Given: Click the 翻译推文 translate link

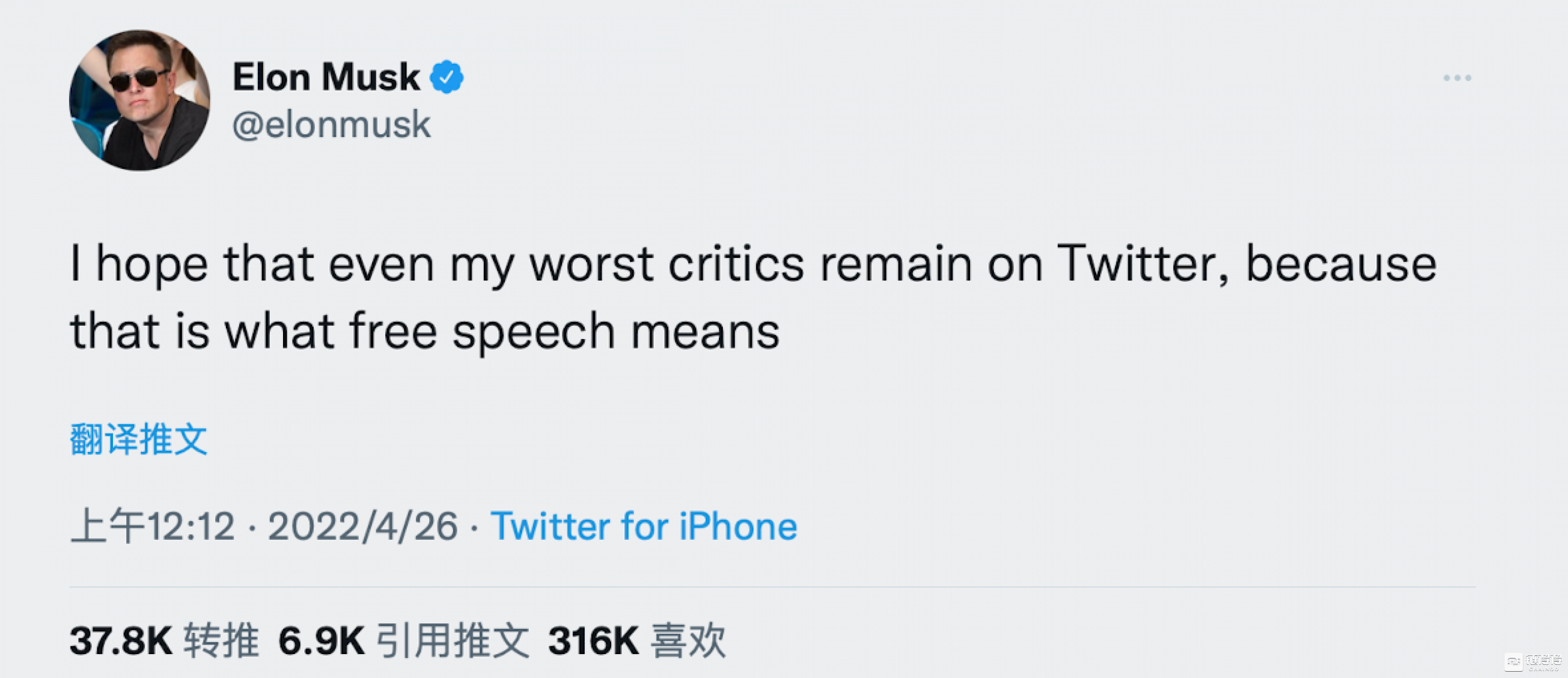Looking at the screenshot, I should [x=138, y=439].
